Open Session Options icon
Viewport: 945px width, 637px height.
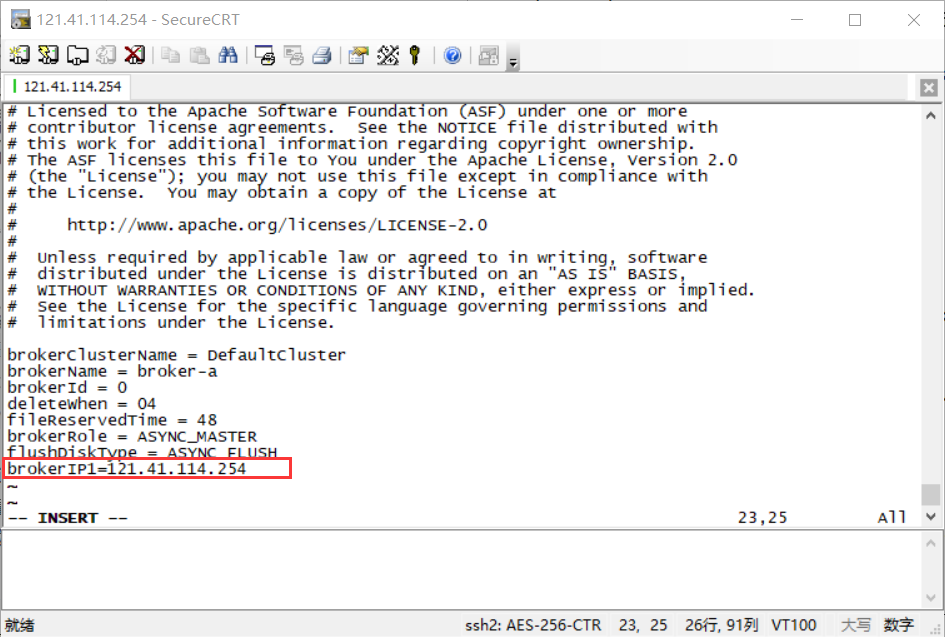click(x=358, y=55)
